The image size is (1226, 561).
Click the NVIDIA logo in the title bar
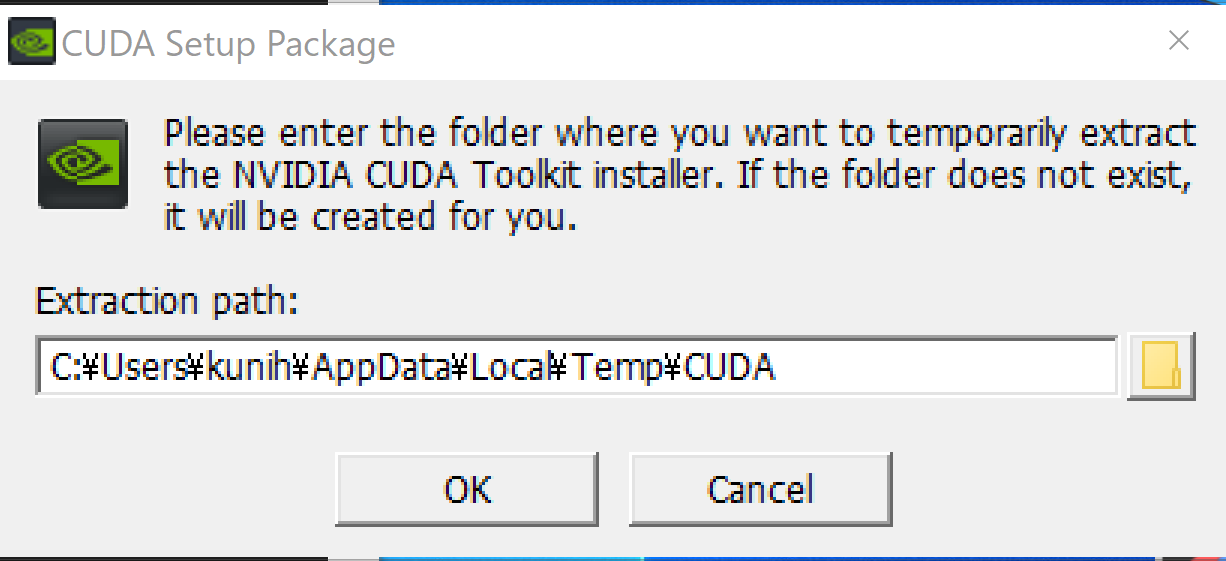click(x=32, y=44)
